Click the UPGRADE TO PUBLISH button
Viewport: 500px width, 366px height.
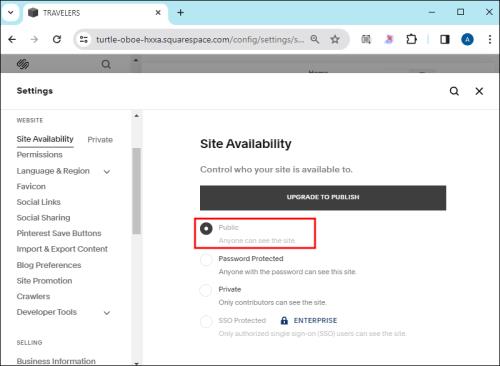323,198
